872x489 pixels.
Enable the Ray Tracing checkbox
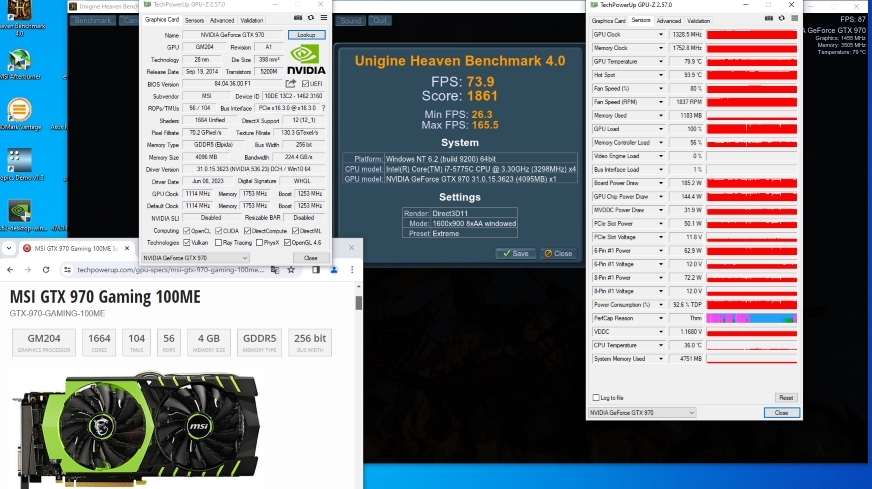click(219, 243)
